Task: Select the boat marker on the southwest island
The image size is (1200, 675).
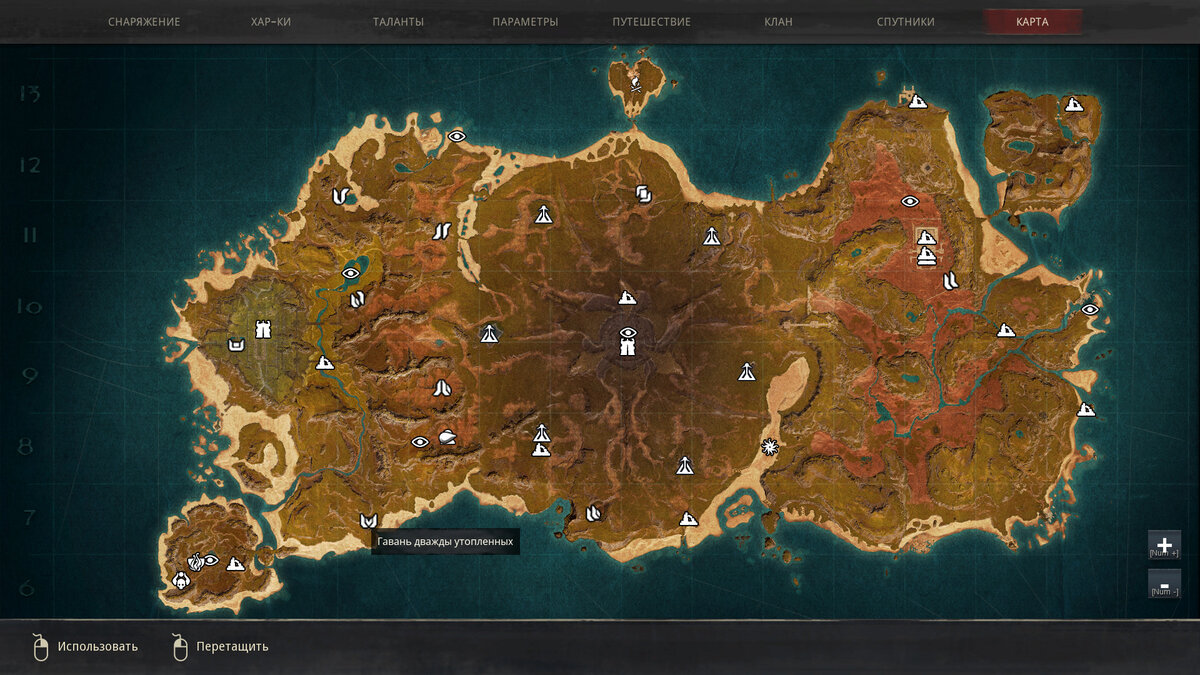Action: click(x=236, y=564)
